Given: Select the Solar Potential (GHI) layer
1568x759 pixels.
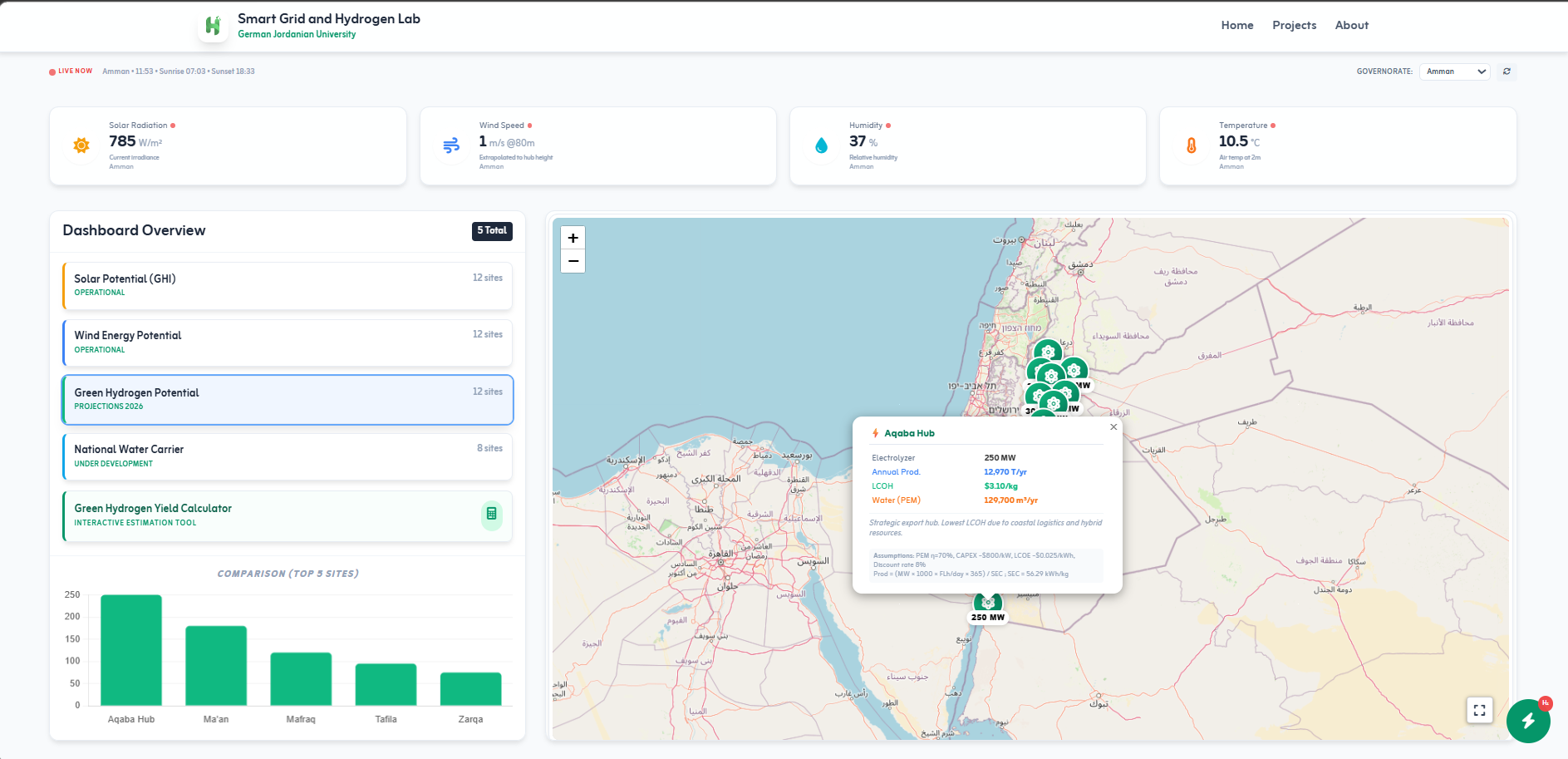Looking at the screenshot, I should (288, 286).
